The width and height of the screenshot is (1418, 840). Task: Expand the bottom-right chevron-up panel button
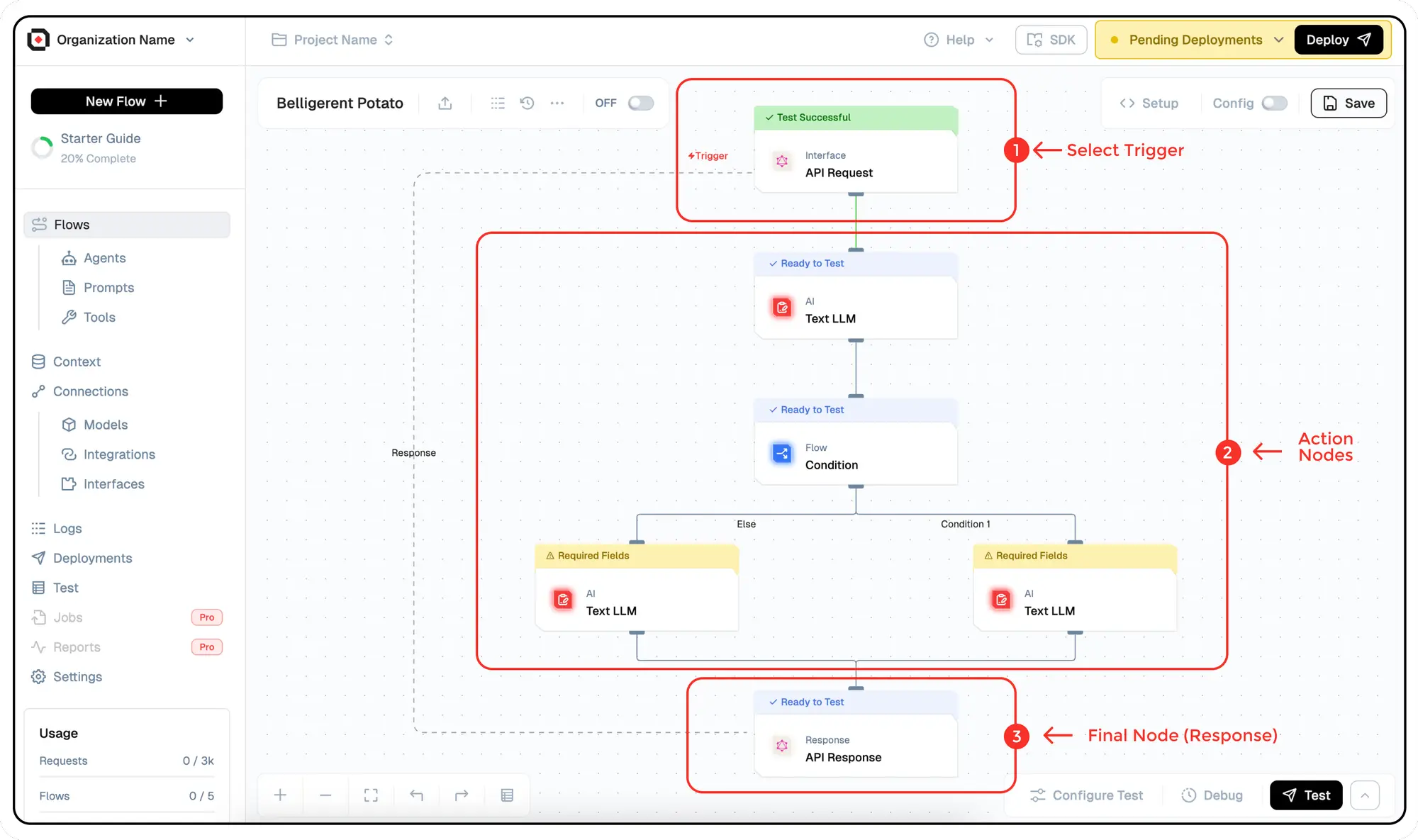[x=1365, y=795]
